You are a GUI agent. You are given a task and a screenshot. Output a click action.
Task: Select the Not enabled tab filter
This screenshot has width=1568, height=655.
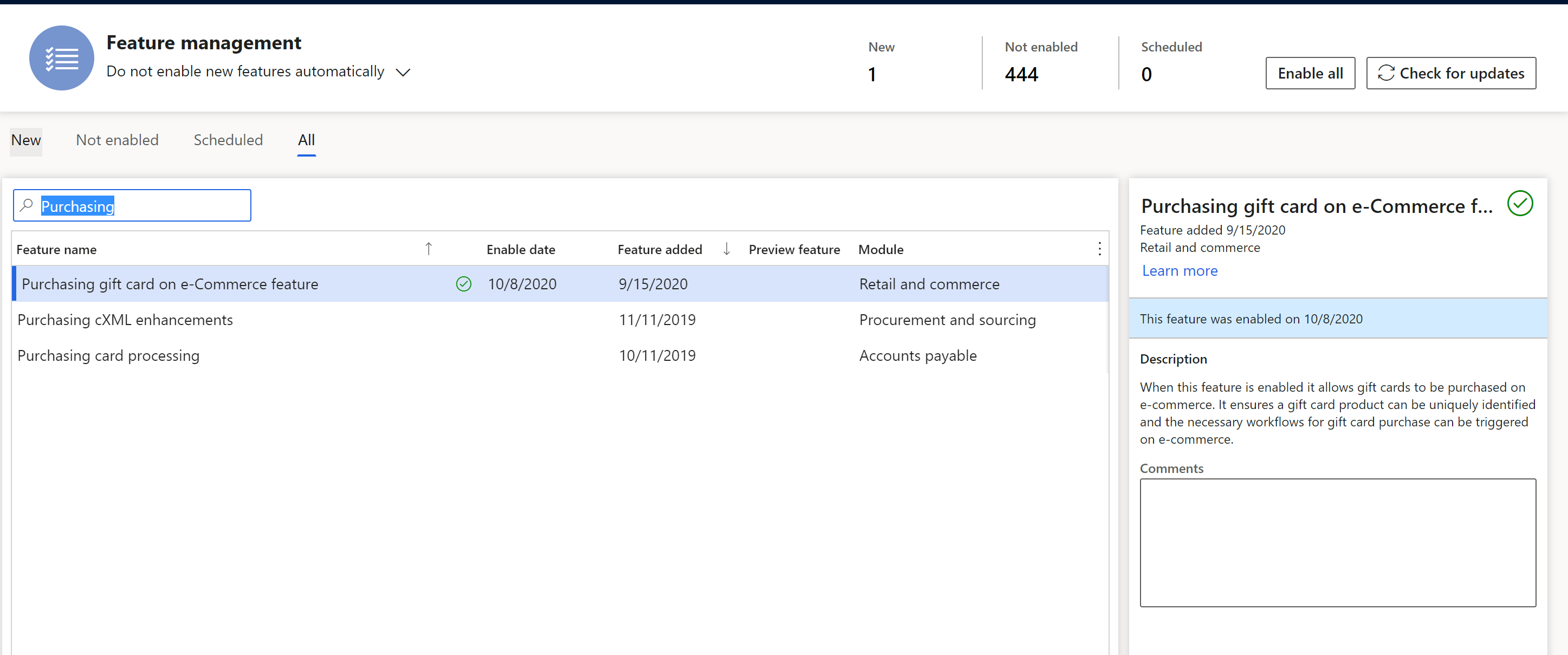point(116,140)
